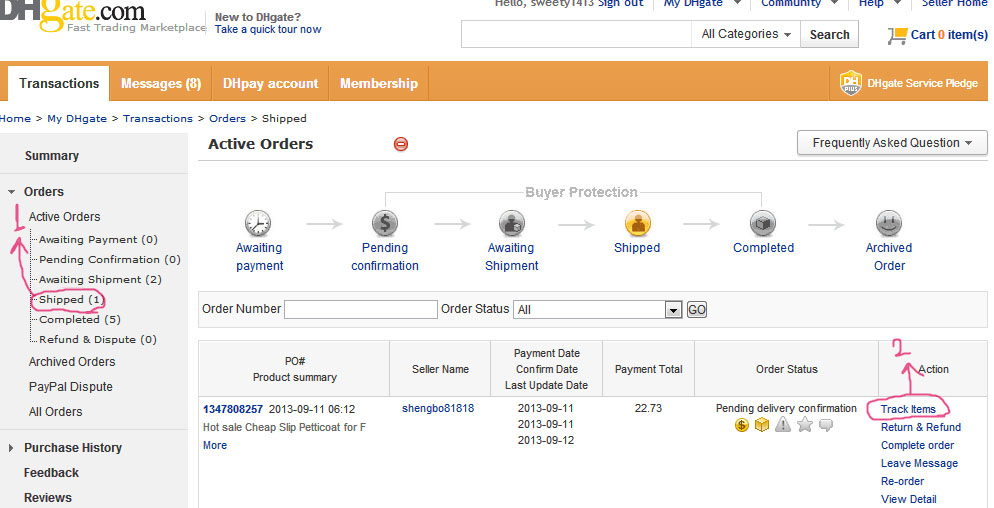This screenshot has height=508, width=994.
Task: Click the shopping cart icon
Action: [x=897, y=35]
